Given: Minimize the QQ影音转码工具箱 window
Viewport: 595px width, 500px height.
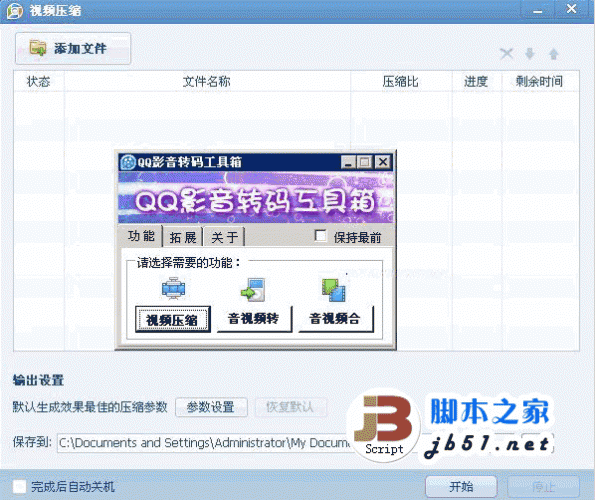Looking at the screenshot, I should click(348, 162).
